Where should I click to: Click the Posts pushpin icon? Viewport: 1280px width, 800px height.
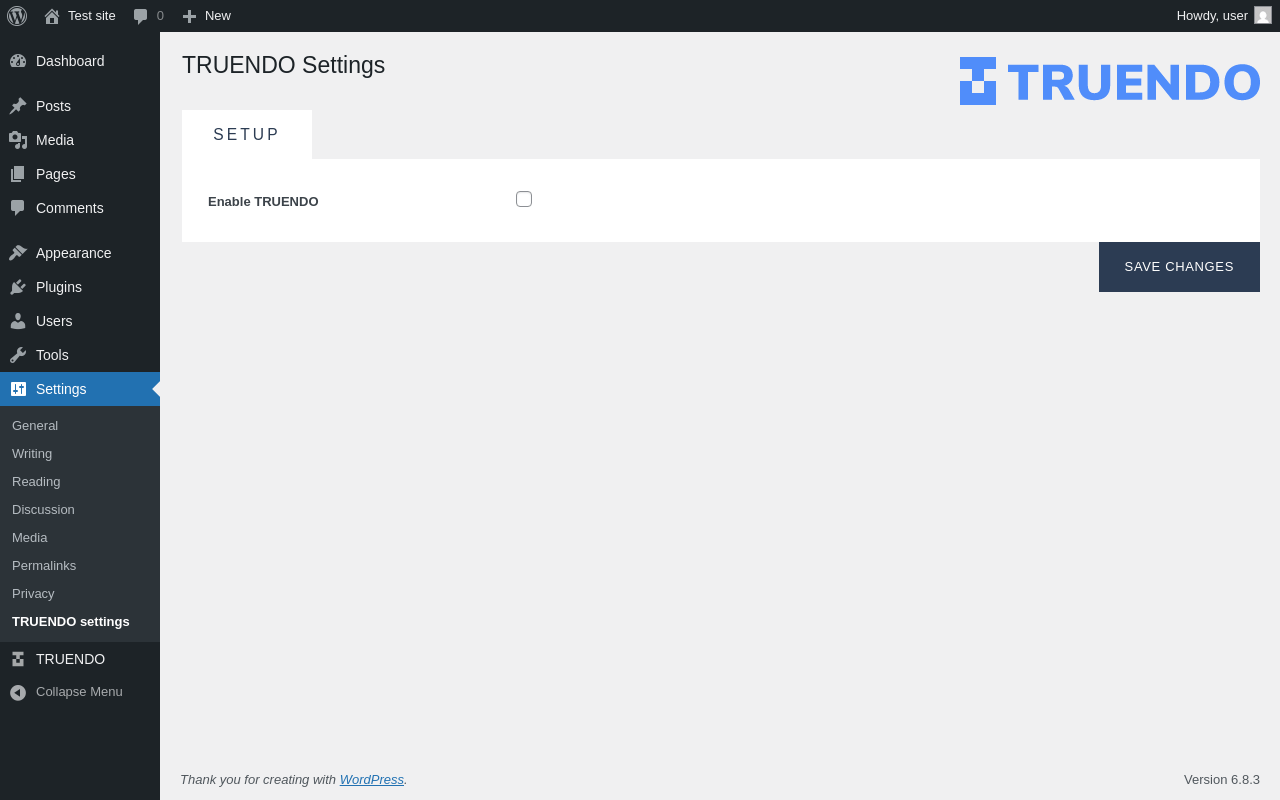click(x=18, y=106)
